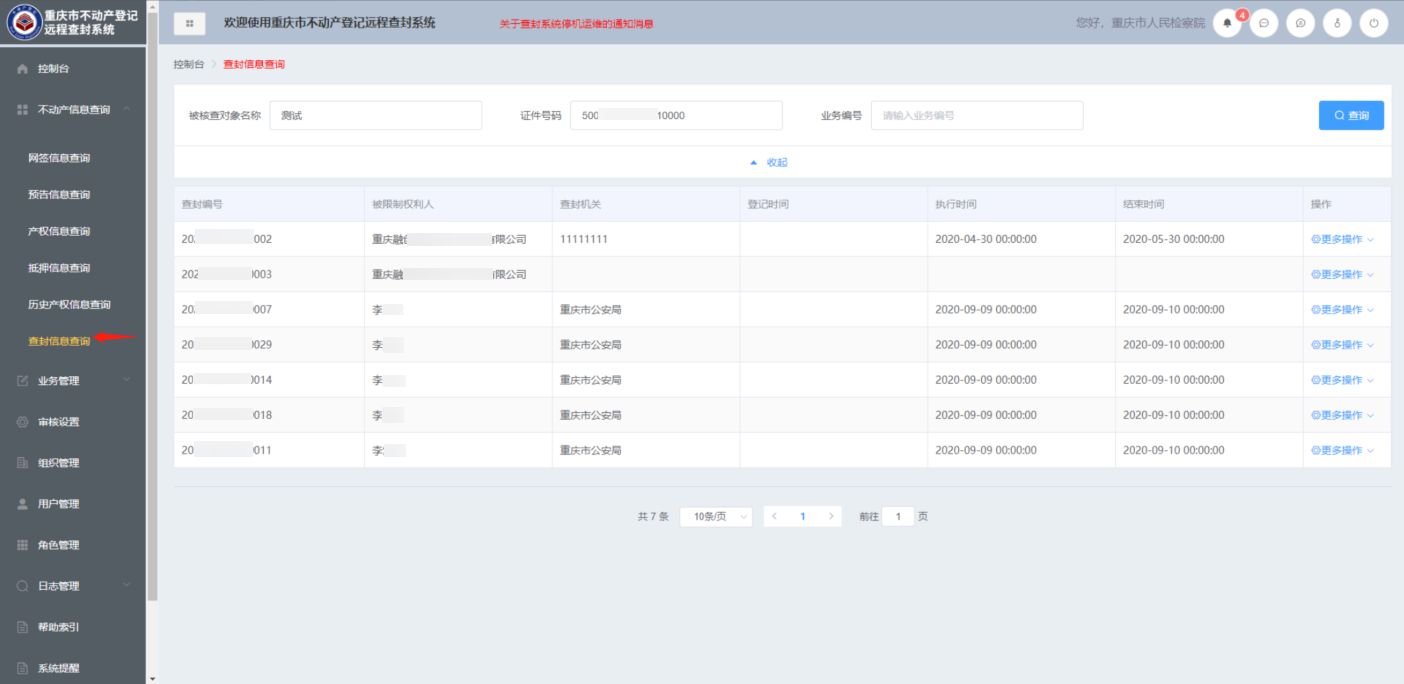1404x684 pixels.
Task: Click the power logout icon
Action: pyautogui.click(x=1374, y=23)
